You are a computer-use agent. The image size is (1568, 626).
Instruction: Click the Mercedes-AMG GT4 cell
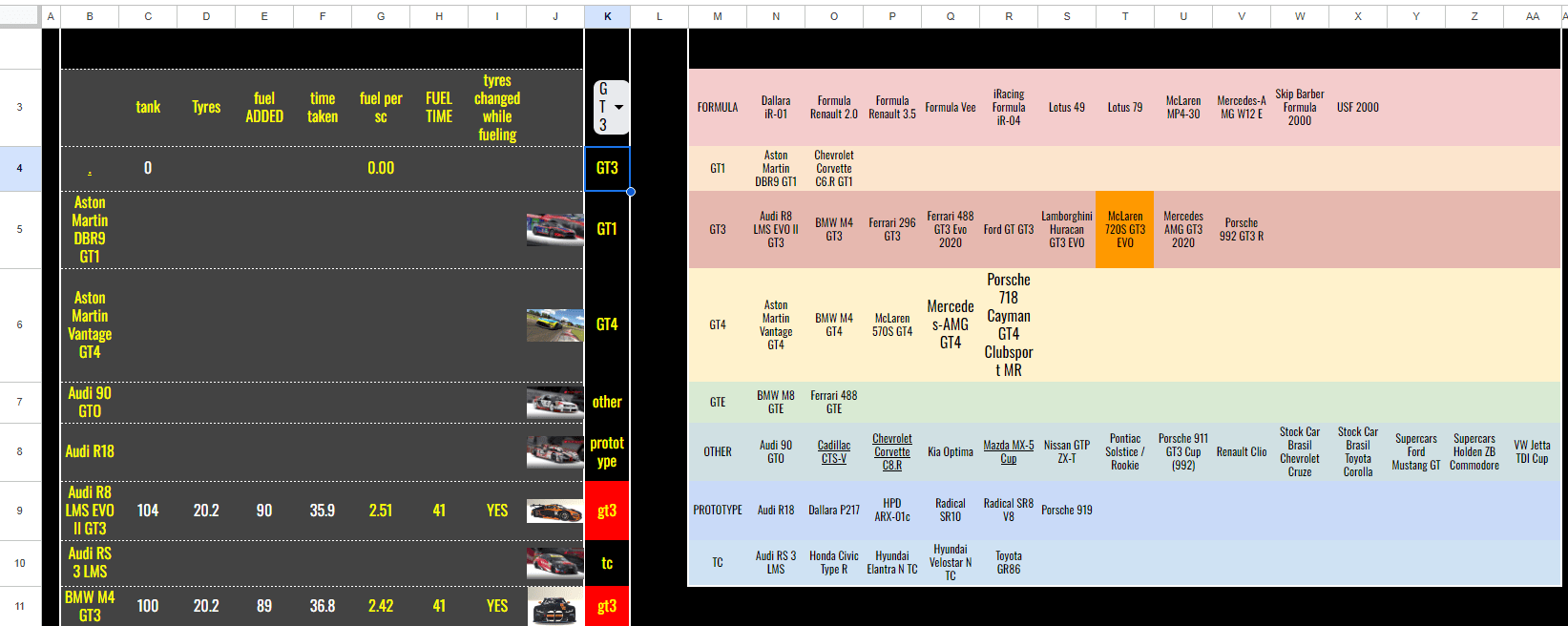tap(951, 324)
